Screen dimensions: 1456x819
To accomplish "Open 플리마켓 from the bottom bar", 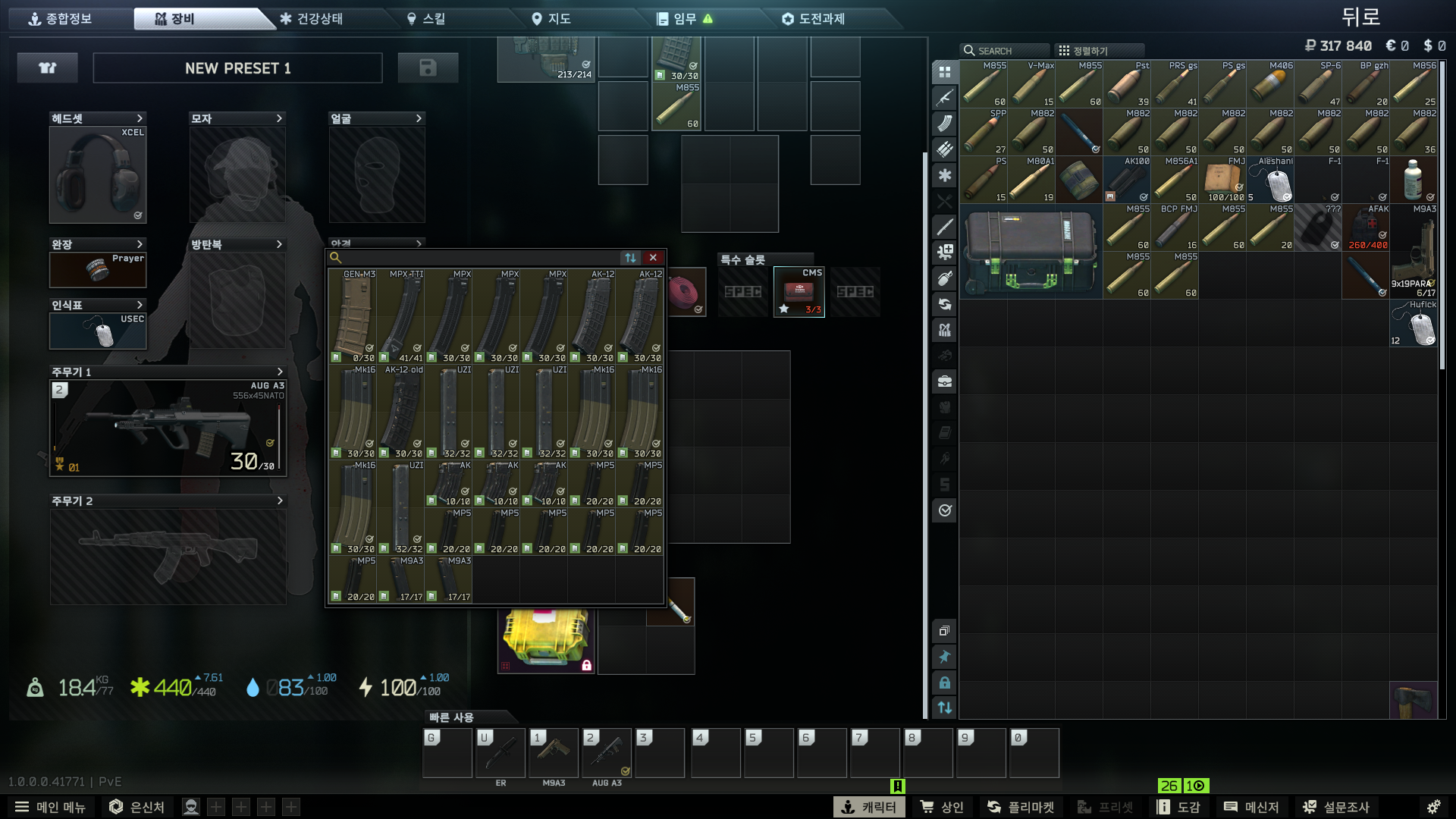I will click(1021, 807).
